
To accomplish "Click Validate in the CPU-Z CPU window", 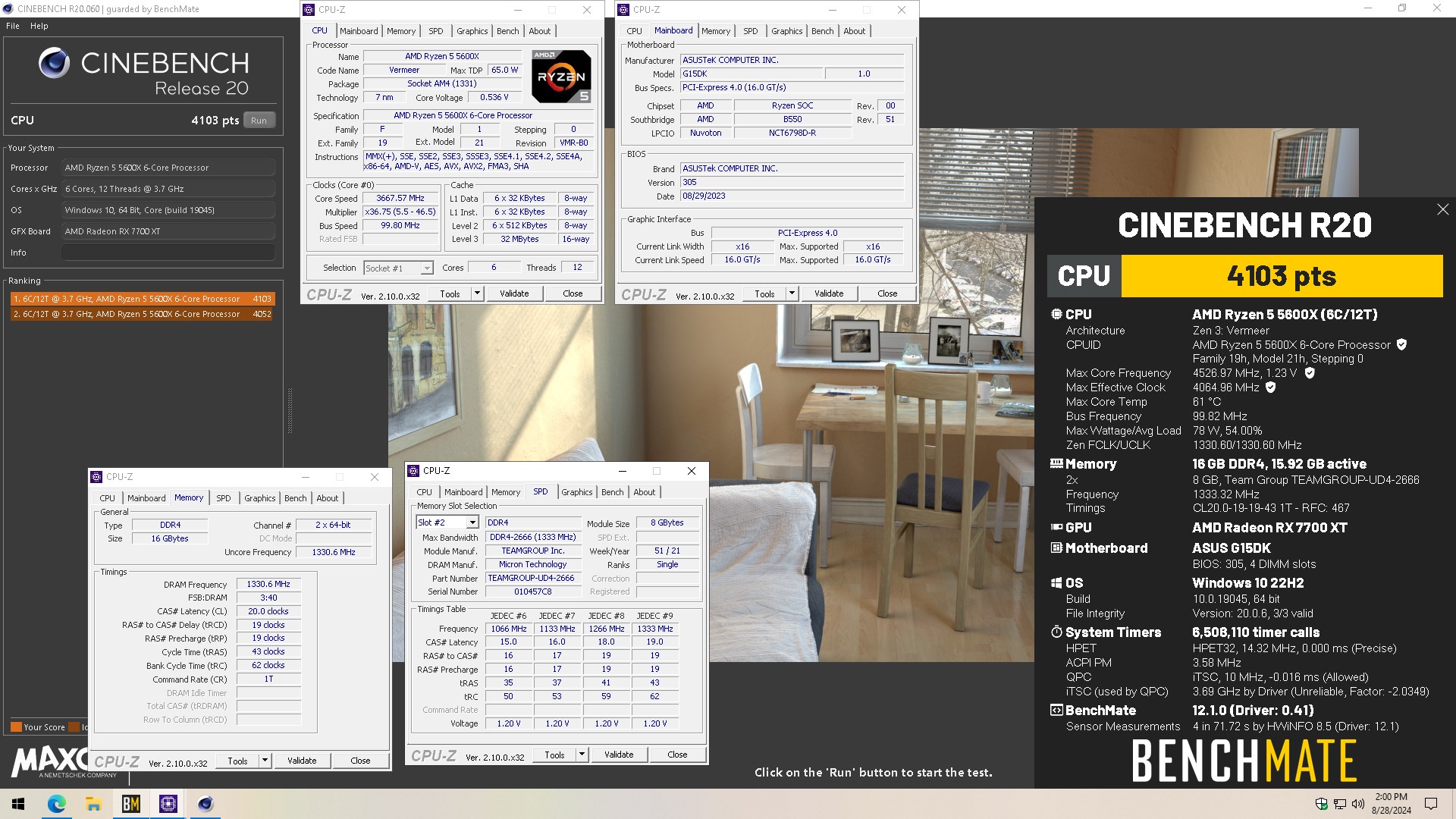I will [x=514, y=293].
